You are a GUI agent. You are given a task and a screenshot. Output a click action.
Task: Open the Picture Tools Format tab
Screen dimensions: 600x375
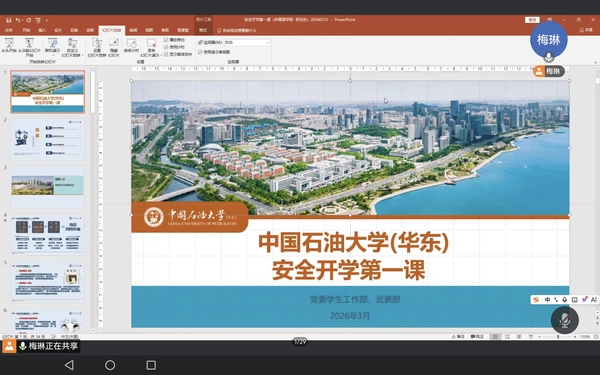click(203, 30)
